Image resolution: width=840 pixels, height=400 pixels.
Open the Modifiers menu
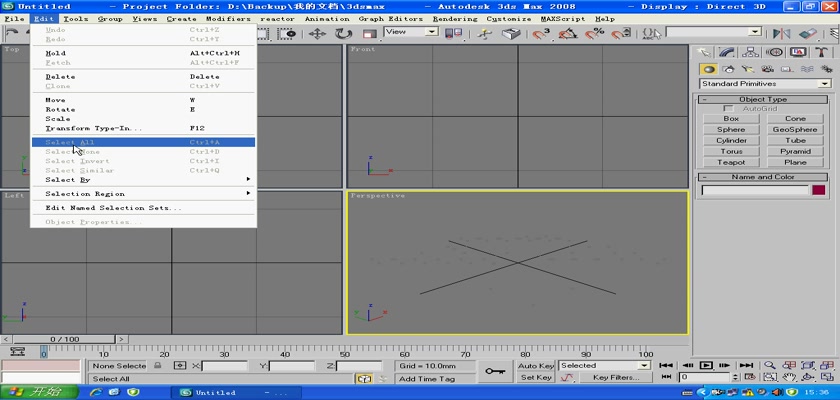point(228,19)
